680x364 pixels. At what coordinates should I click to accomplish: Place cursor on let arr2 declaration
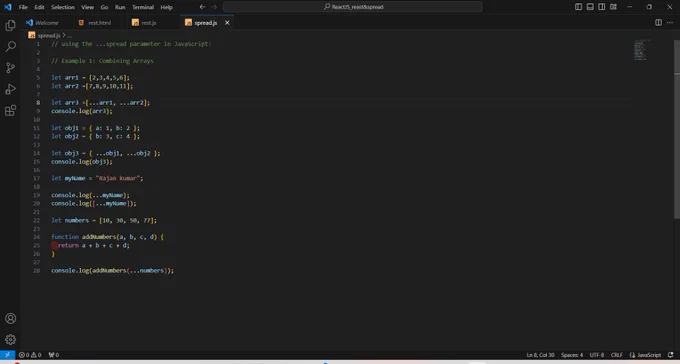(92, 86)
